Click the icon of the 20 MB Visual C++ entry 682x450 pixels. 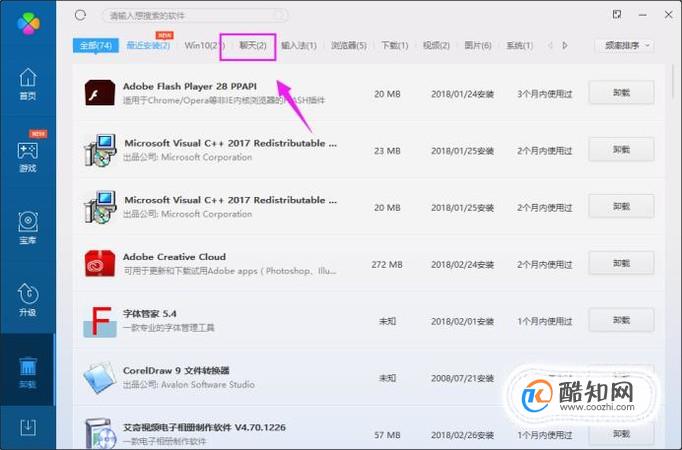coord(100,207)
